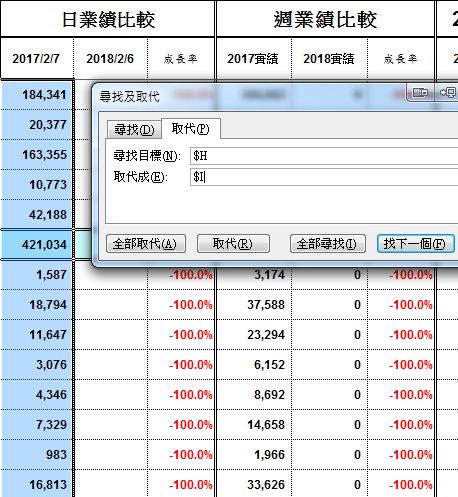This screenshot has width=458, height=497.
Task: Select weekly -100.0% cell in the 33,626 row
Action: pos(401,484)
